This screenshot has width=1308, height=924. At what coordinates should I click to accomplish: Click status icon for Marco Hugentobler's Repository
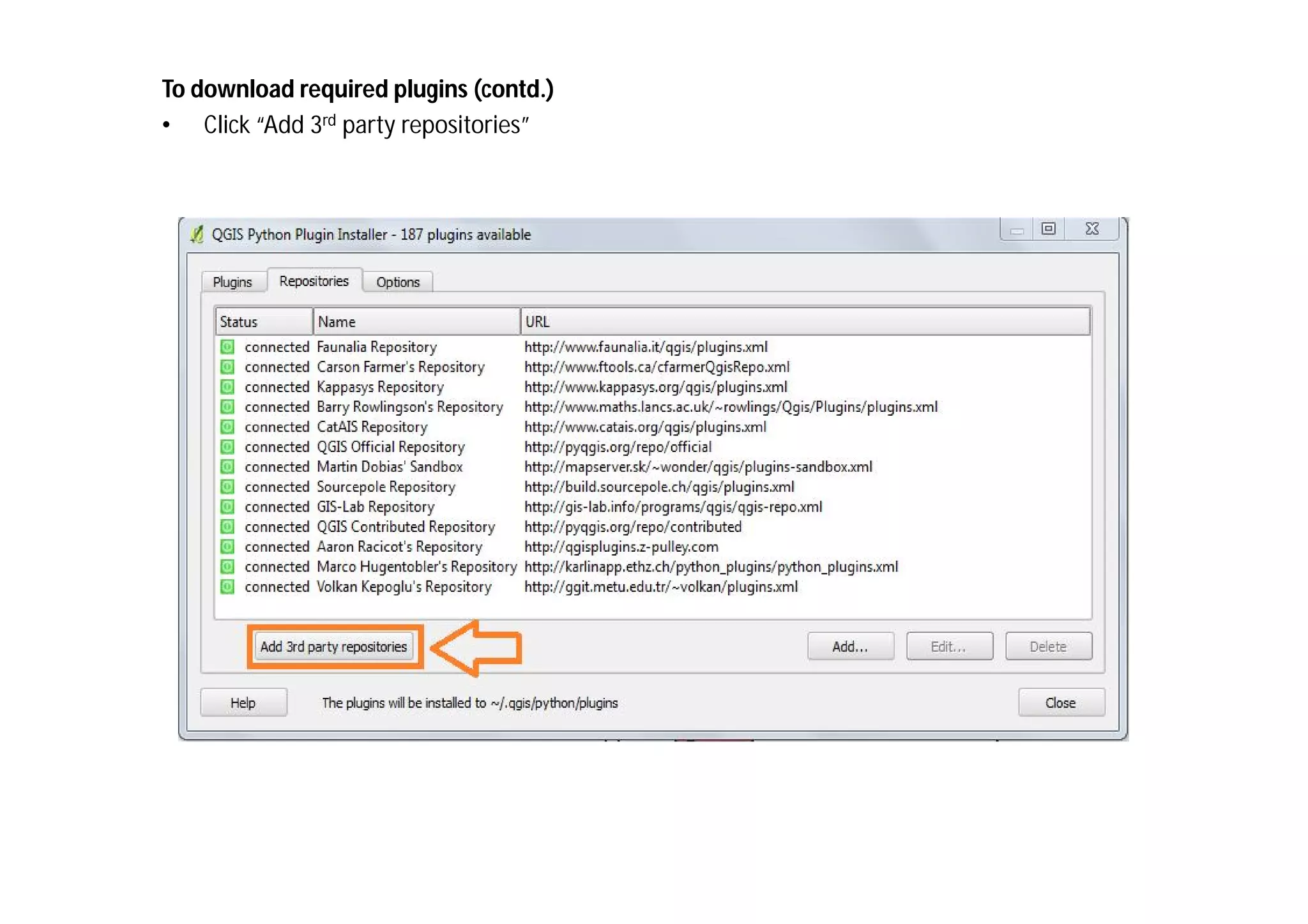click(227, 566)
